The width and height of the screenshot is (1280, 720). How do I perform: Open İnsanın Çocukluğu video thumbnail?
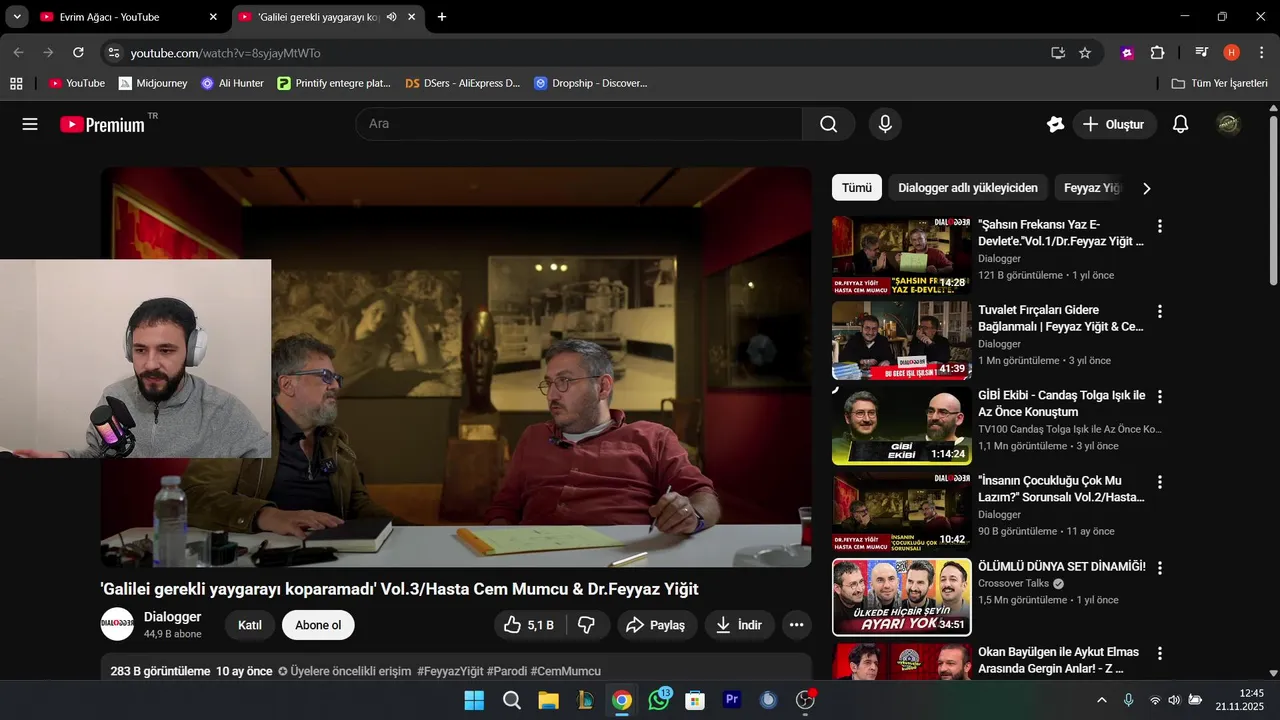tap(901, 512)
